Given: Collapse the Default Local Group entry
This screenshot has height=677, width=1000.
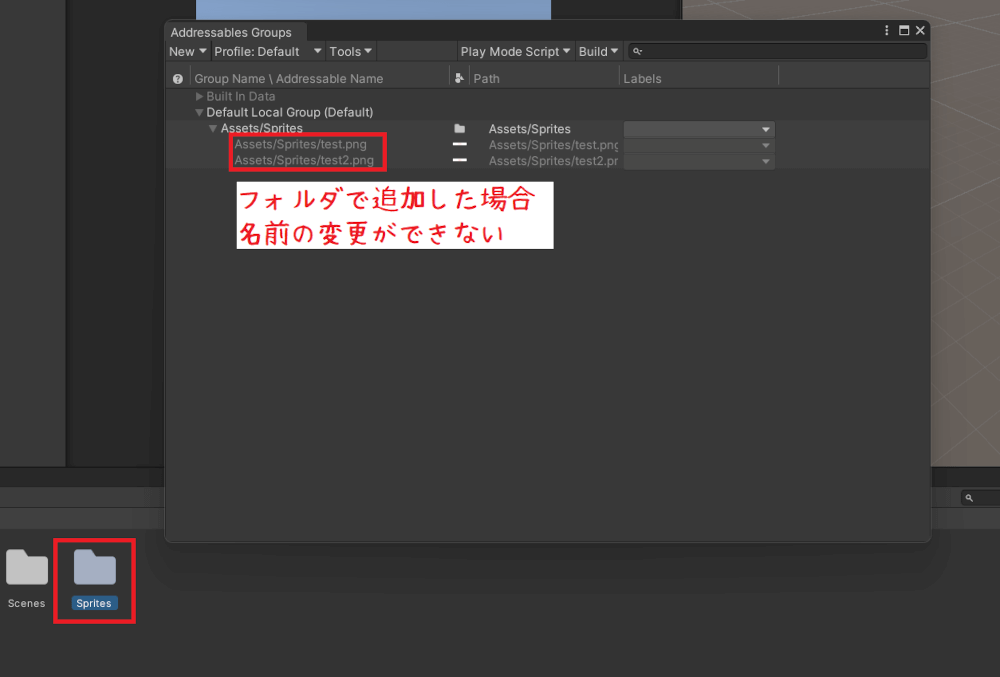Looking at the screenshot, I should [x=197, y=112].
